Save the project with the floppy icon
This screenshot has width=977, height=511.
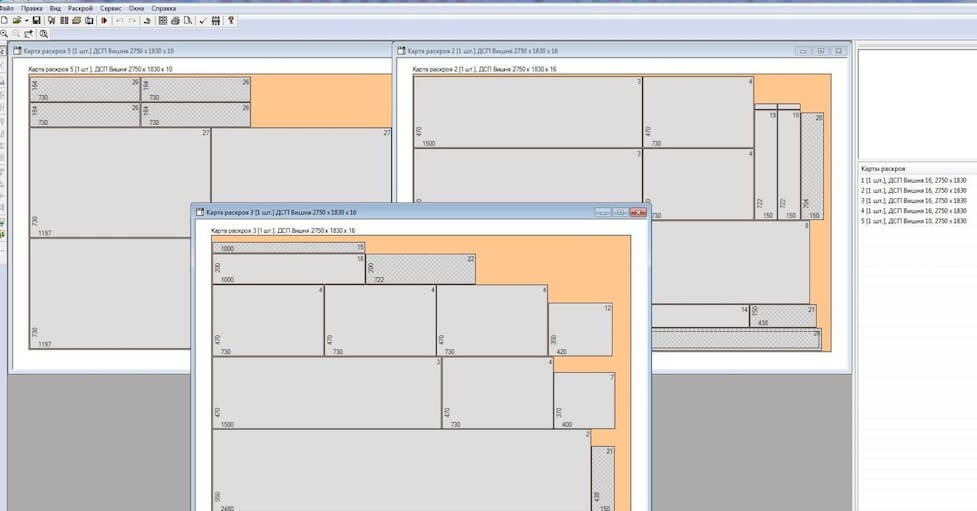[37, 20]
